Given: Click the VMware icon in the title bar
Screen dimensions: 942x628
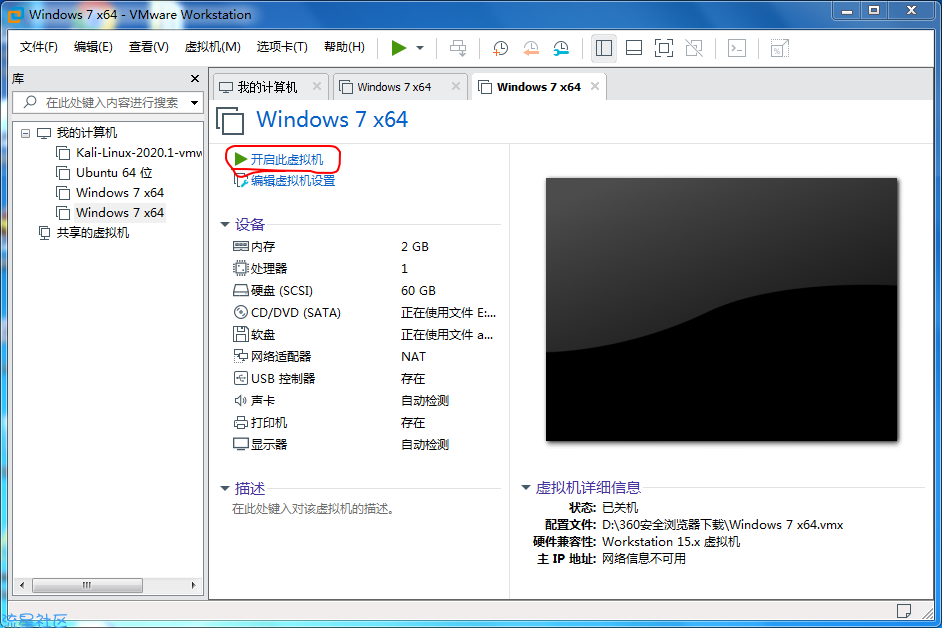Looking at the screenshot, I should (x=16, y=14).
